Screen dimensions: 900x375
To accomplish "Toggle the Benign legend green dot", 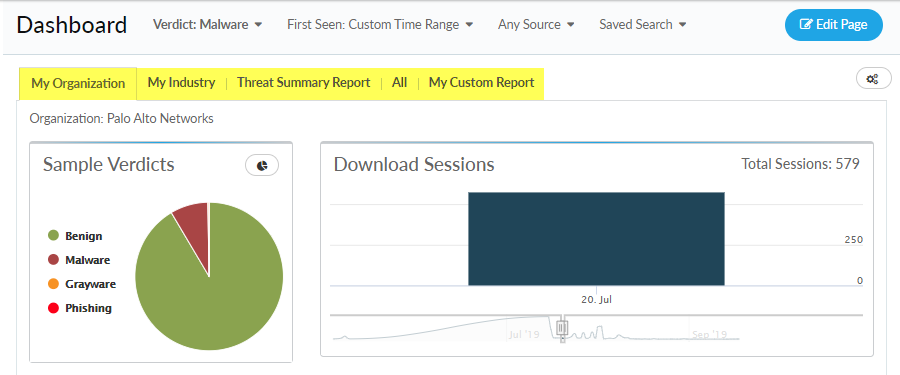I will coord(53,235).
